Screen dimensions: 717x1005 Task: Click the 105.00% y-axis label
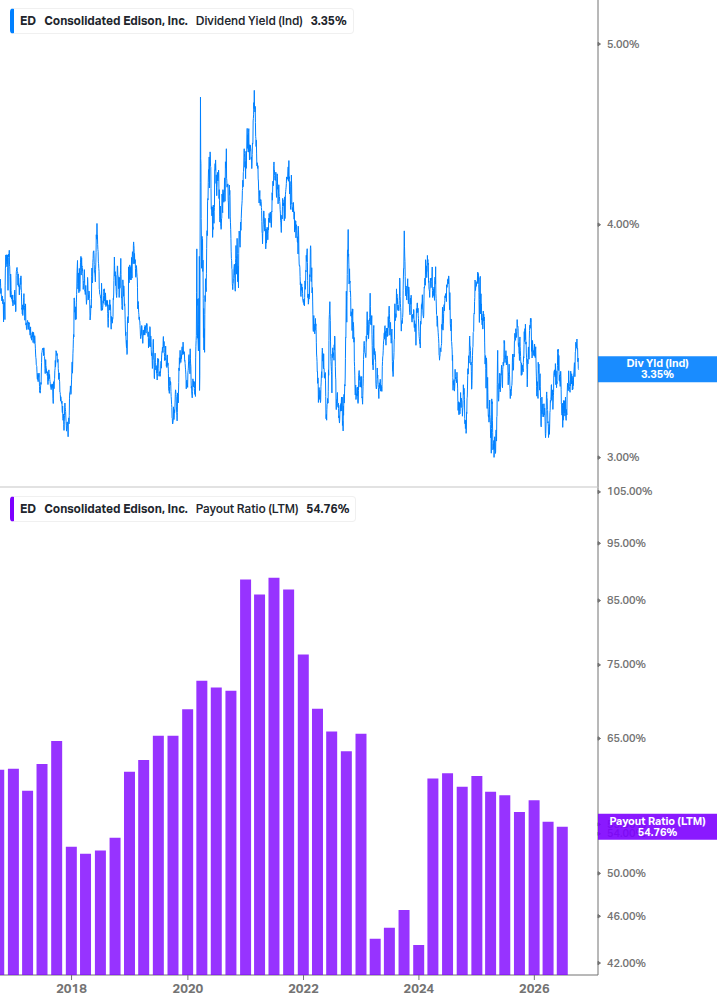pos(629,491)
